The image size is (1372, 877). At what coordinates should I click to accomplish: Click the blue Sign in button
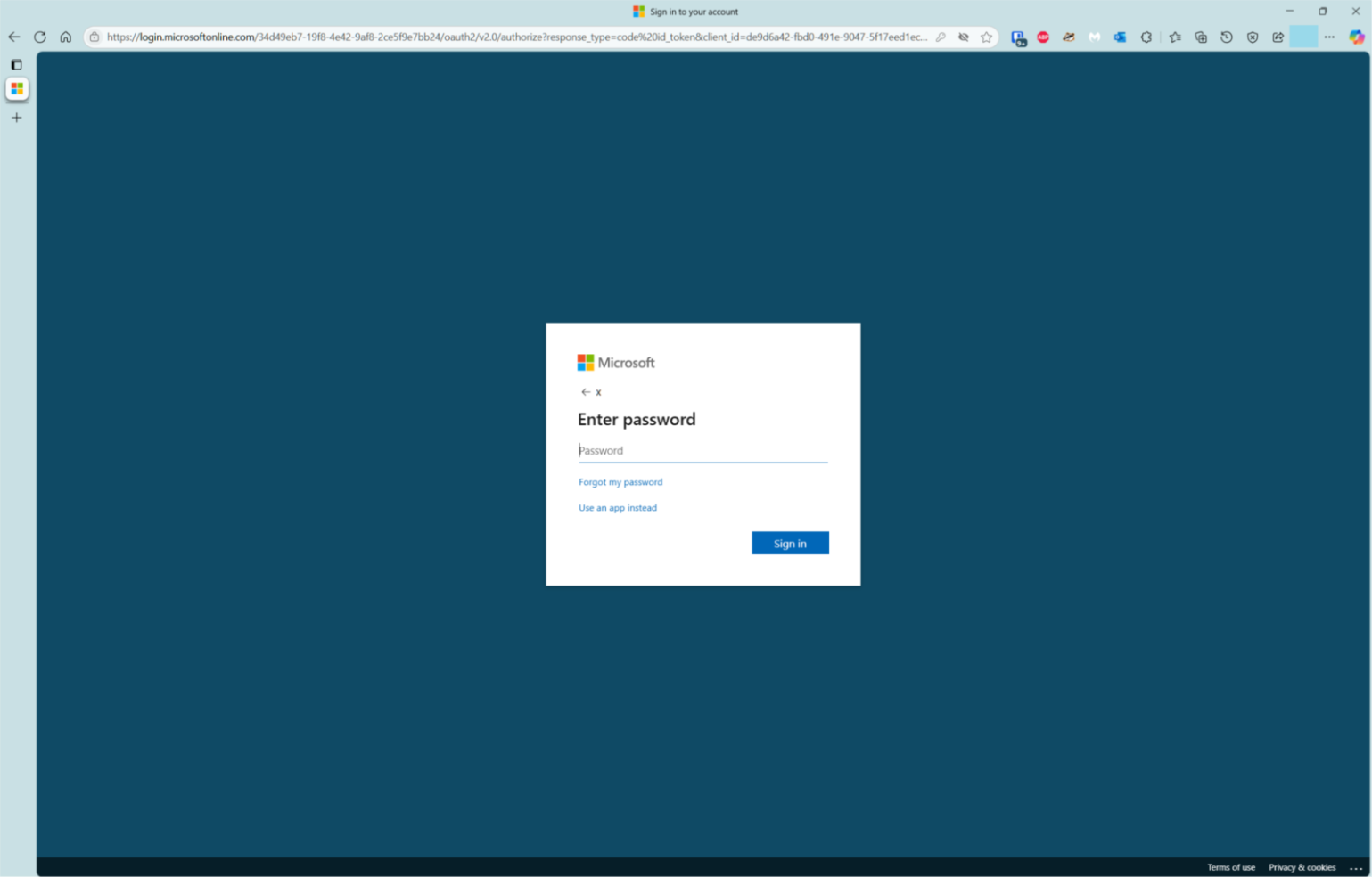pyautogui.click(x=790, y=544)
